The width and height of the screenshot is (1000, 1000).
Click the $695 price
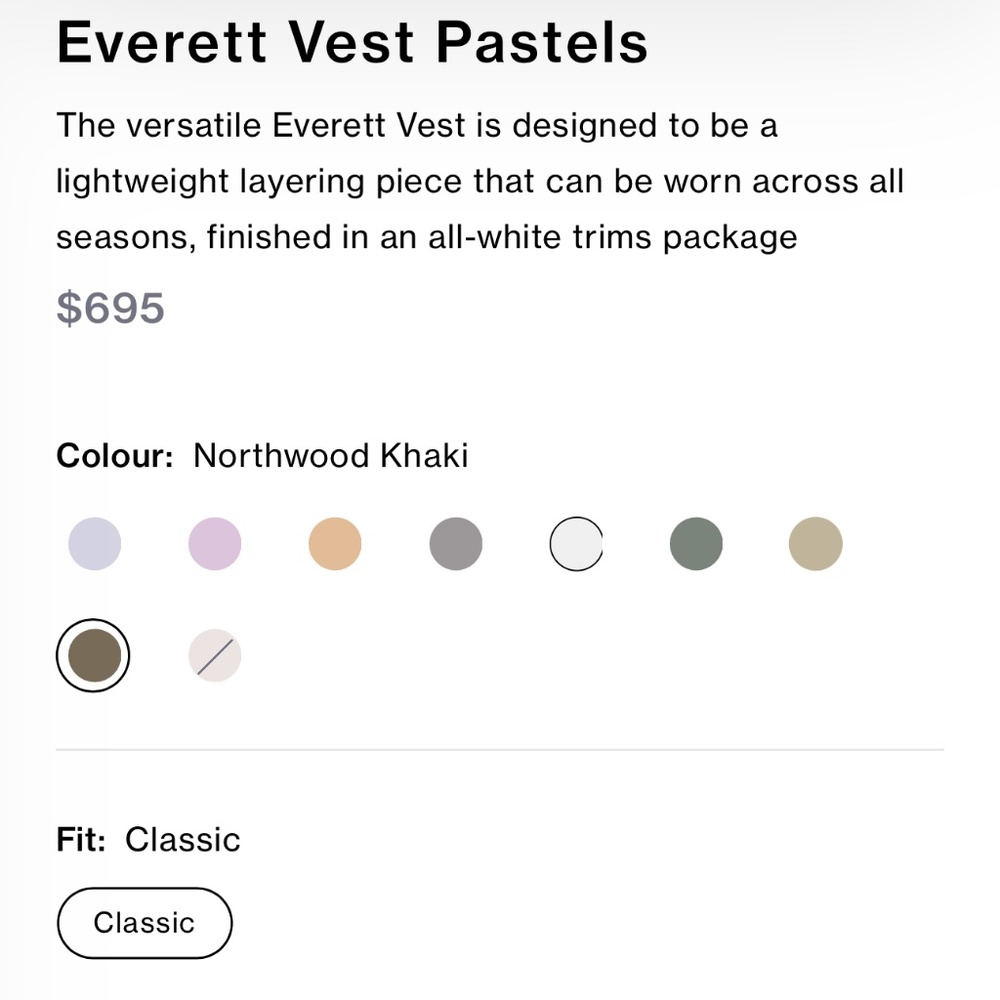pyautogui.click(x=110, y=307)
